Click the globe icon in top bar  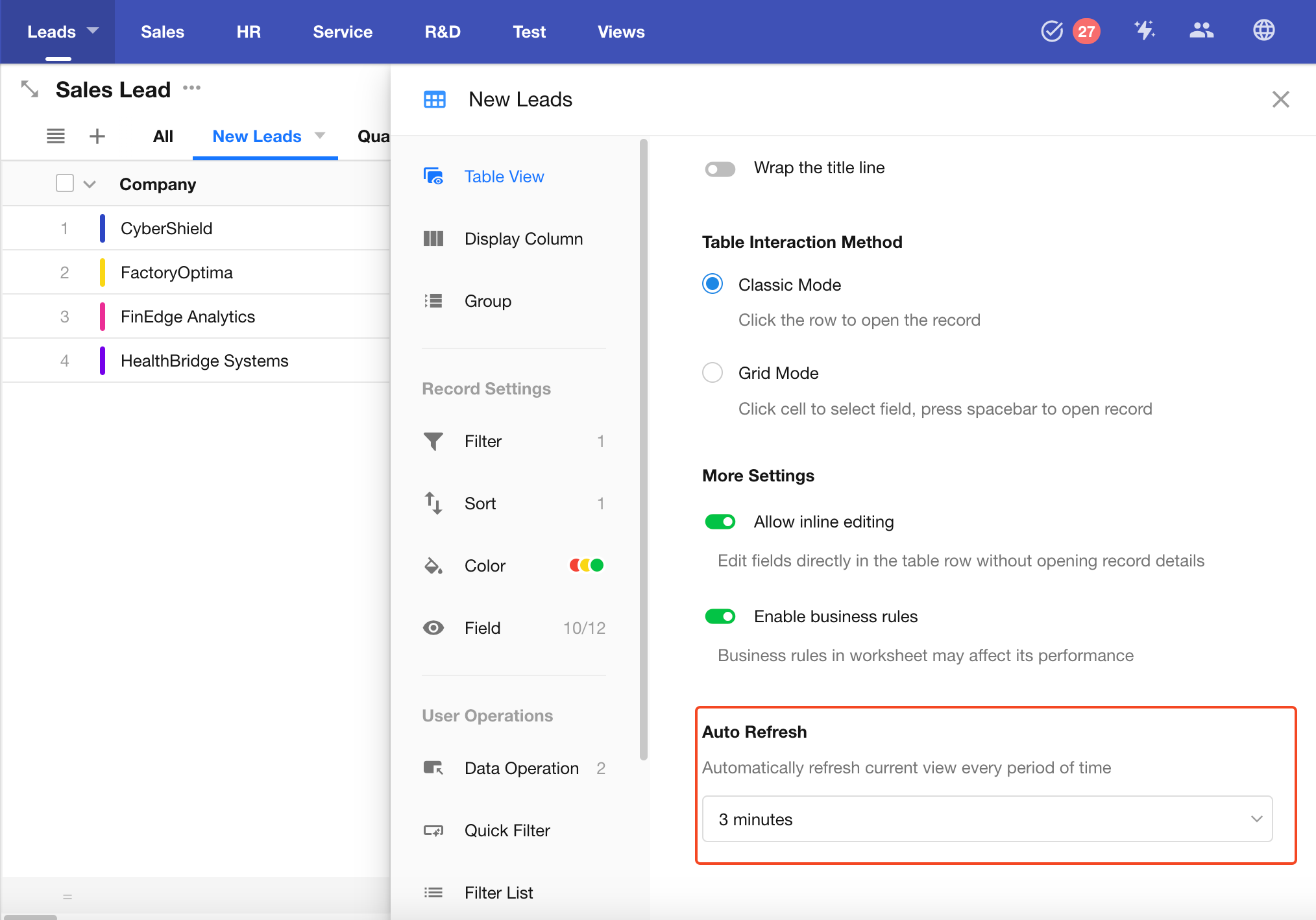click(x=1263, y=30)
